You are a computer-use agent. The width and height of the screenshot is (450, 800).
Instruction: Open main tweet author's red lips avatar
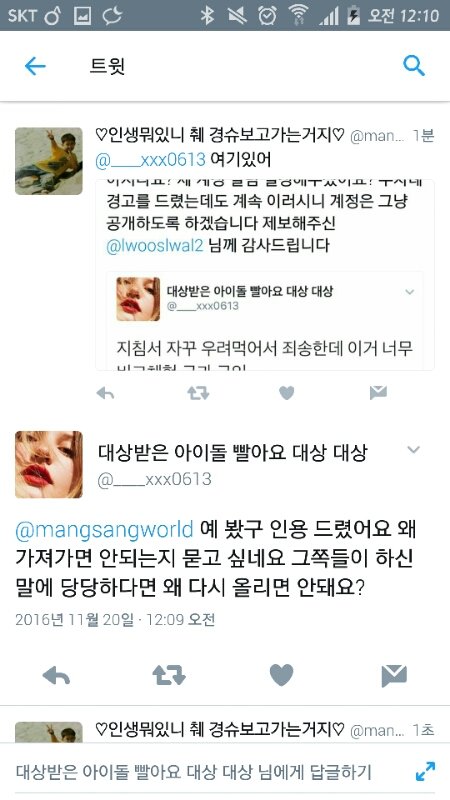click(x=48, y=464)
